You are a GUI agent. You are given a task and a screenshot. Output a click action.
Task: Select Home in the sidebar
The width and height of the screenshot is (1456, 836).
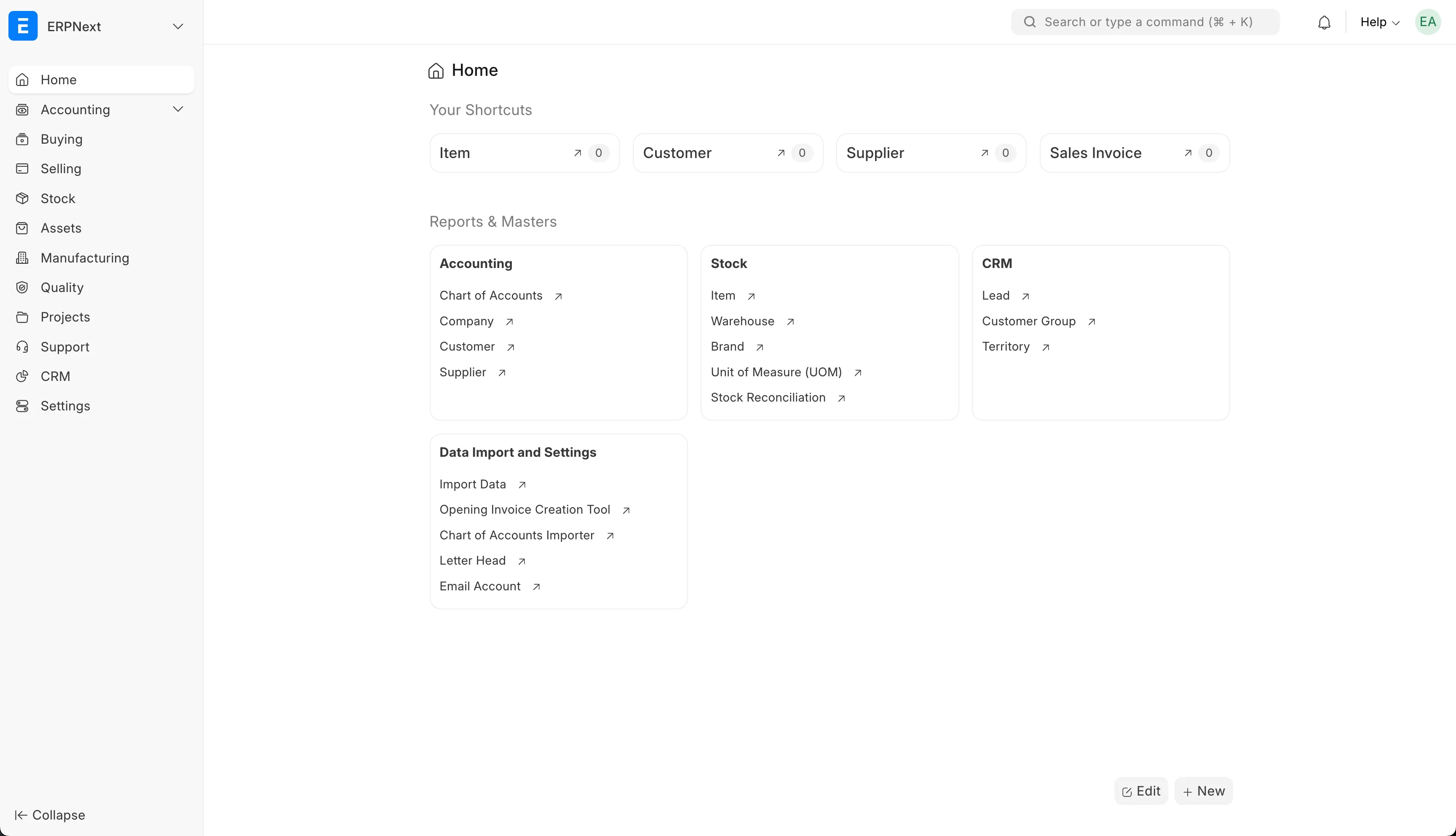pyautogui.click(x=102, y=80)
